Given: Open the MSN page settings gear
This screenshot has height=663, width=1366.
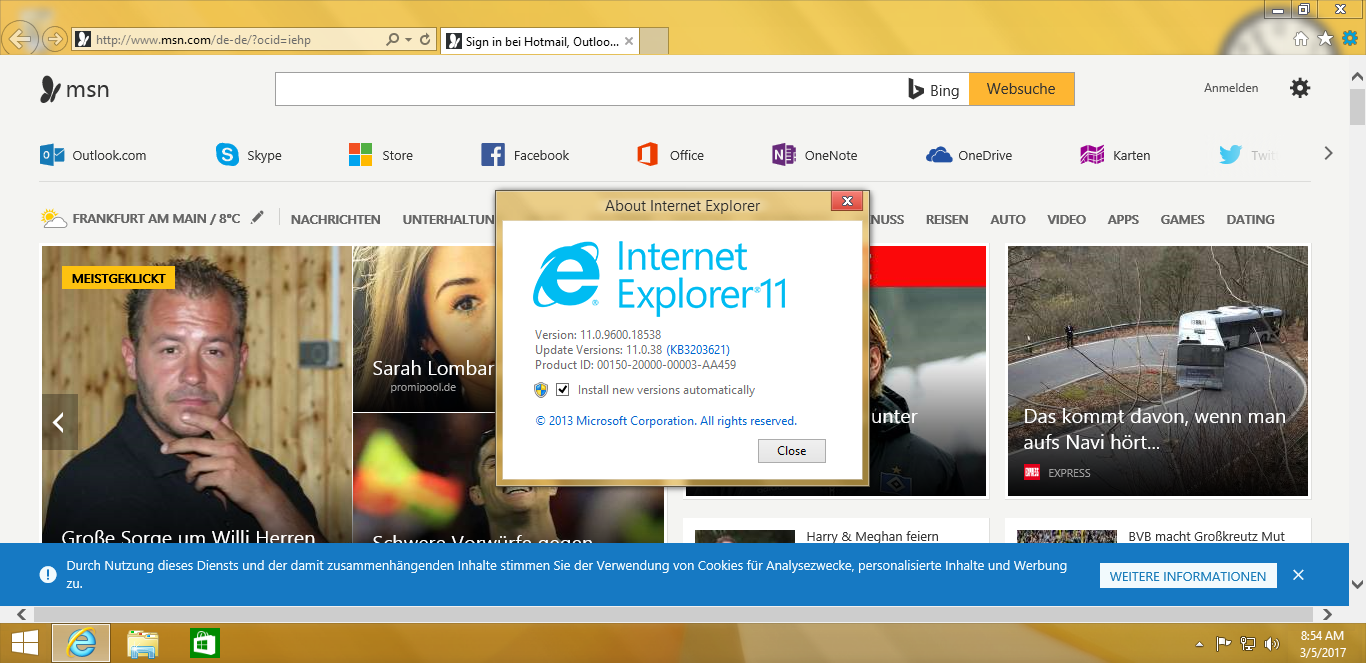Looking at the screenshot, I should [x=1300, y=88].
